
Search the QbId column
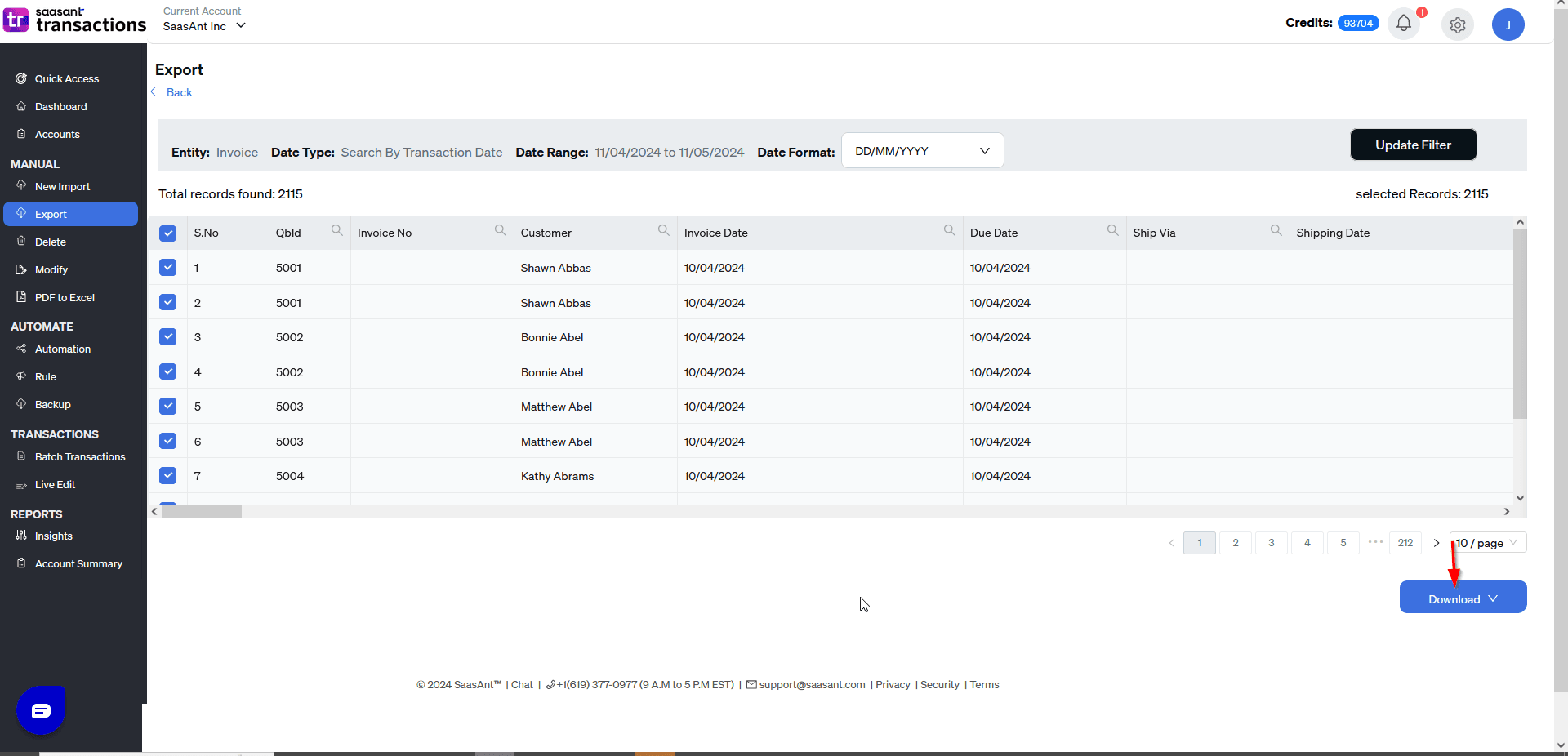336,231
